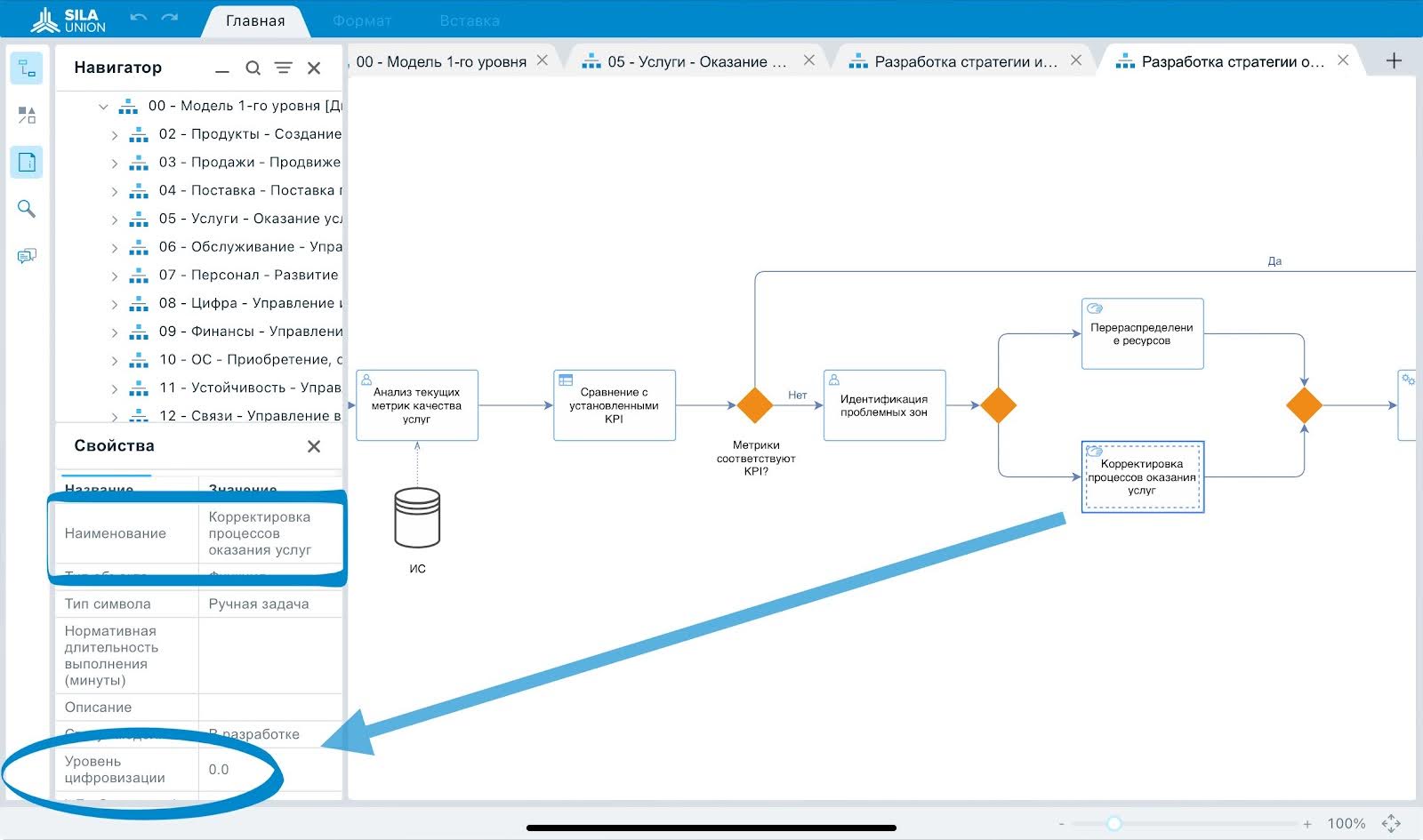
Task: Open the Вставка tab
Action: (470, 20)
